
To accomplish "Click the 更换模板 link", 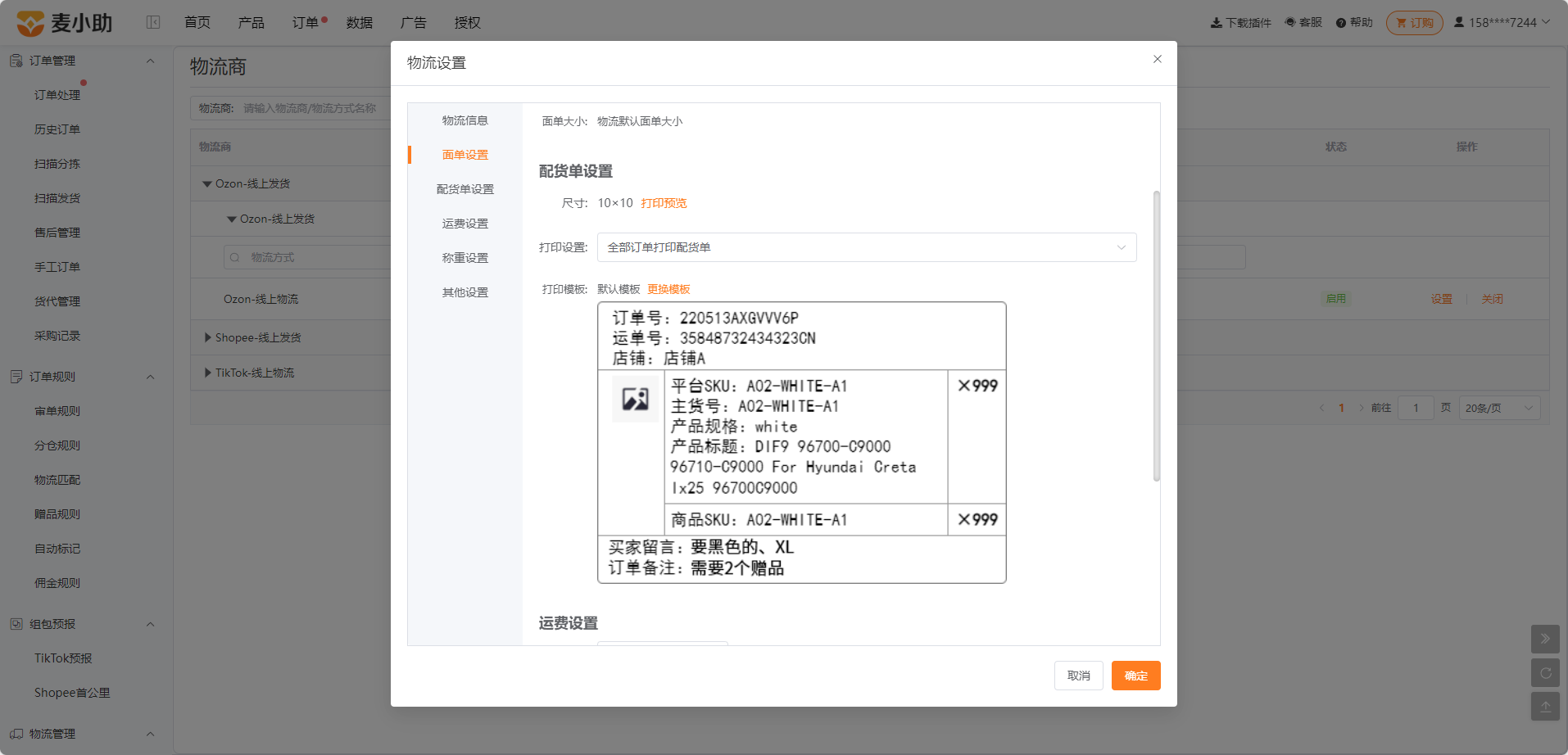I will pyautogui.click(x=668, y=289).
